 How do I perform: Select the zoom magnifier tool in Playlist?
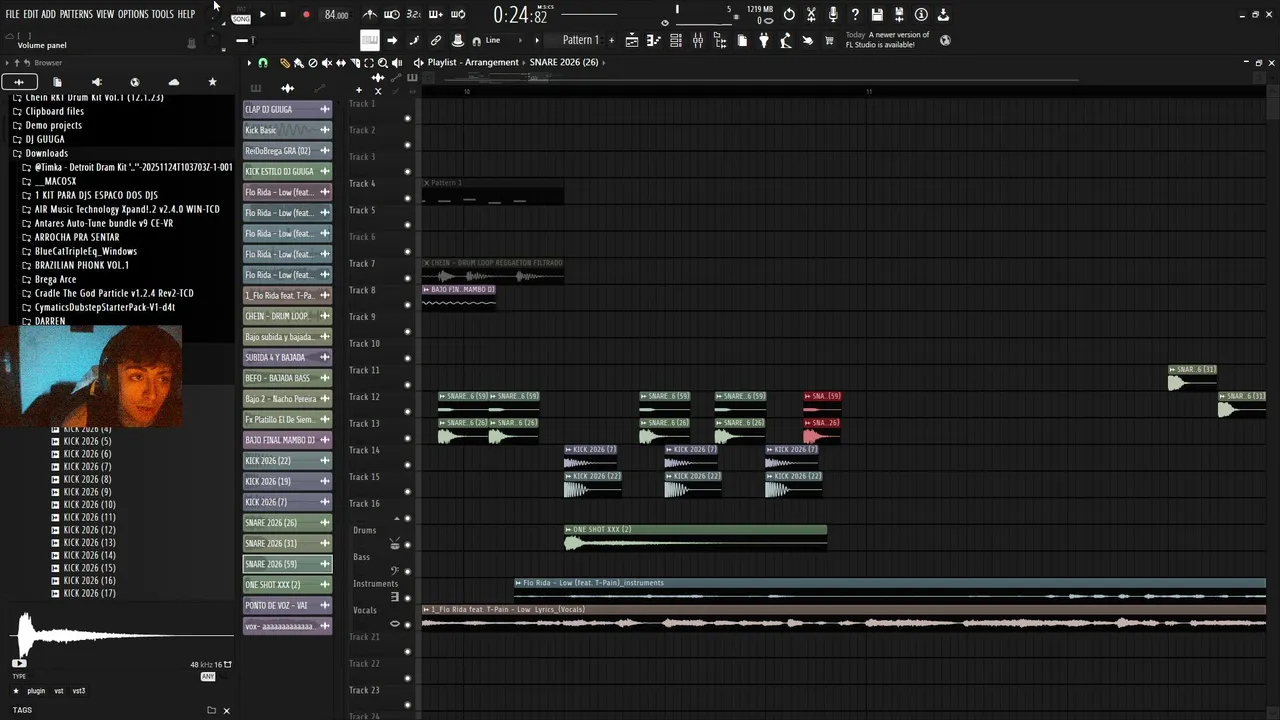coord(383,63)
